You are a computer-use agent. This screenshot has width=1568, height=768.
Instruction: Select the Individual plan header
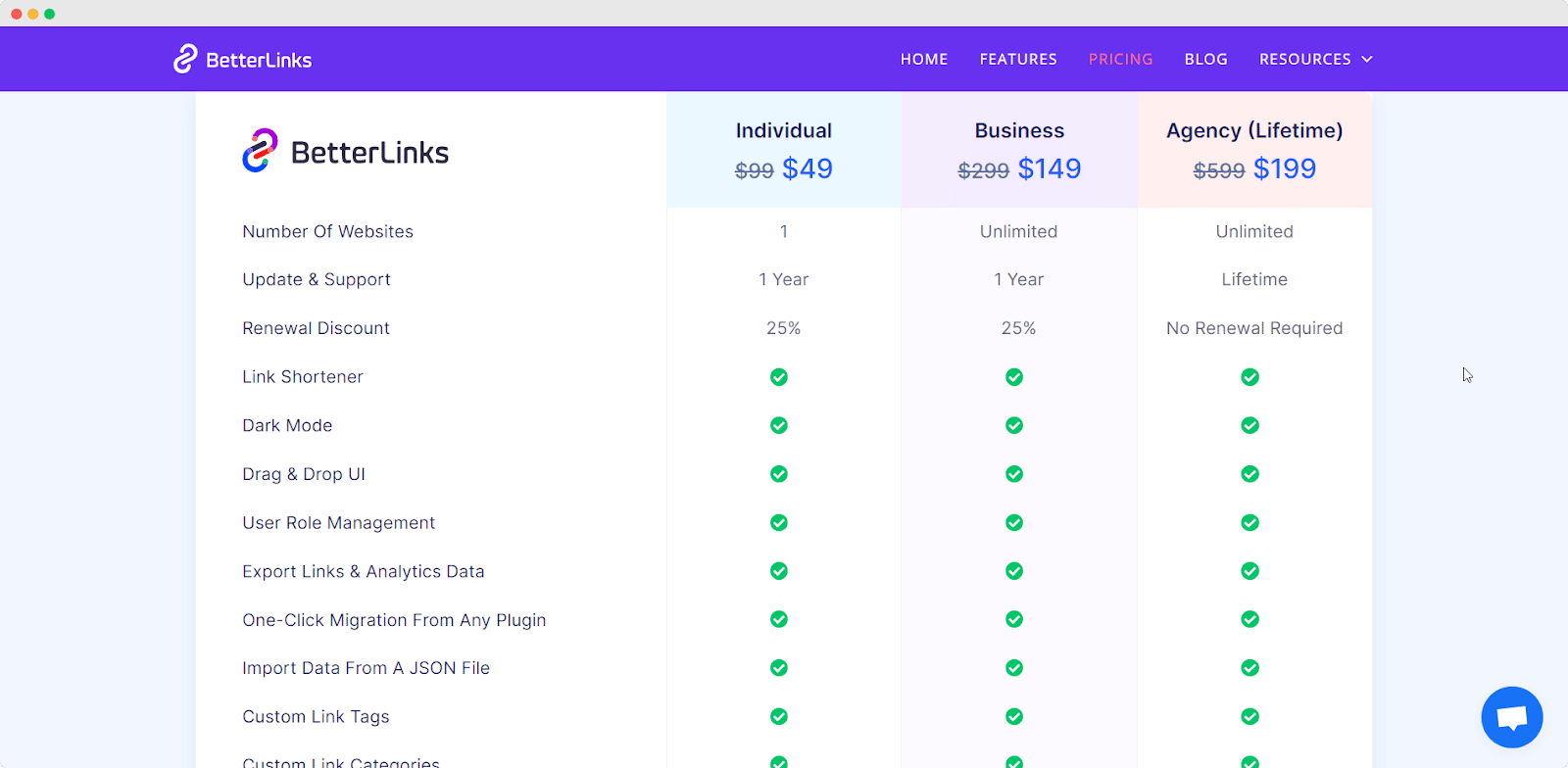pos(784,131)
